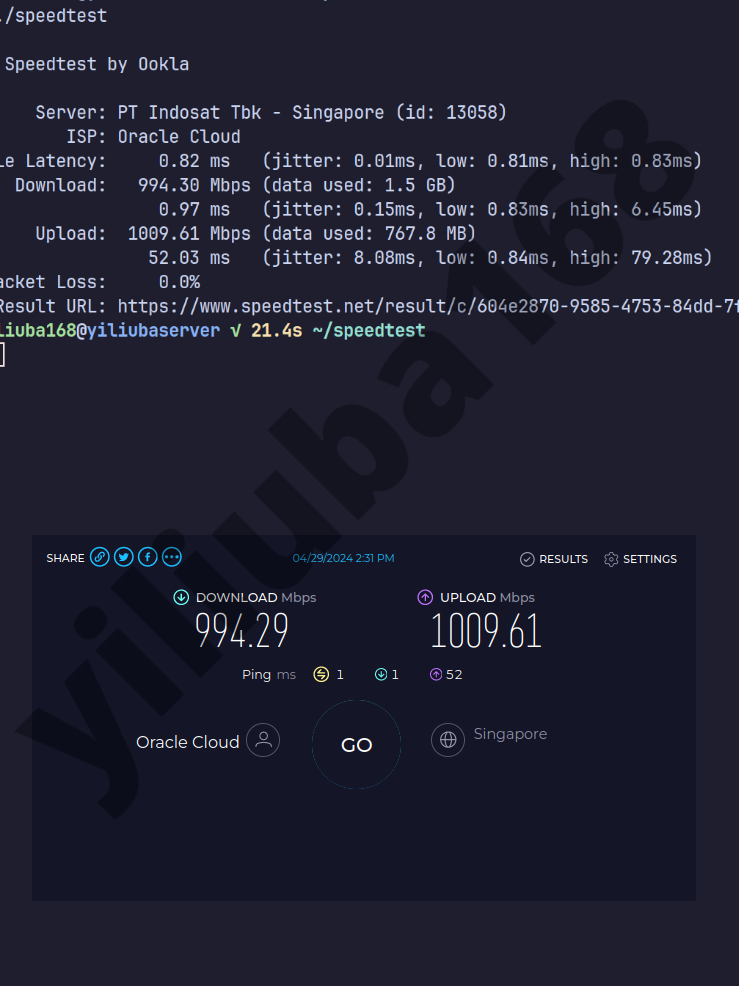Click the download latency ping icon
Image resolution: width=739 pixels, height=986 pixels.
[x=380, y=674]
